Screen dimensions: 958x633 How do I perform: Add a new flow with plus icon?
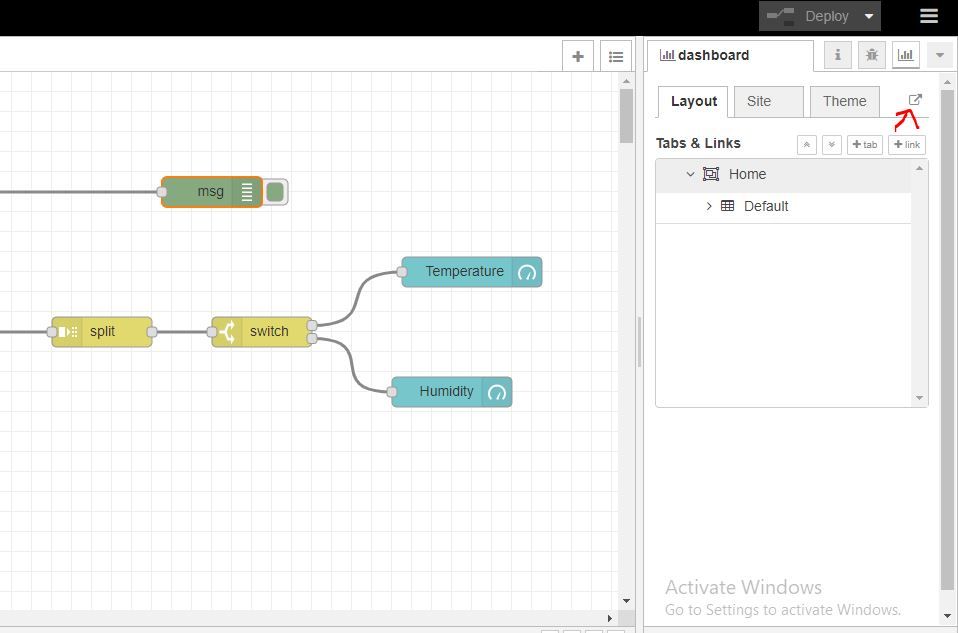click(x=577, y=57)
